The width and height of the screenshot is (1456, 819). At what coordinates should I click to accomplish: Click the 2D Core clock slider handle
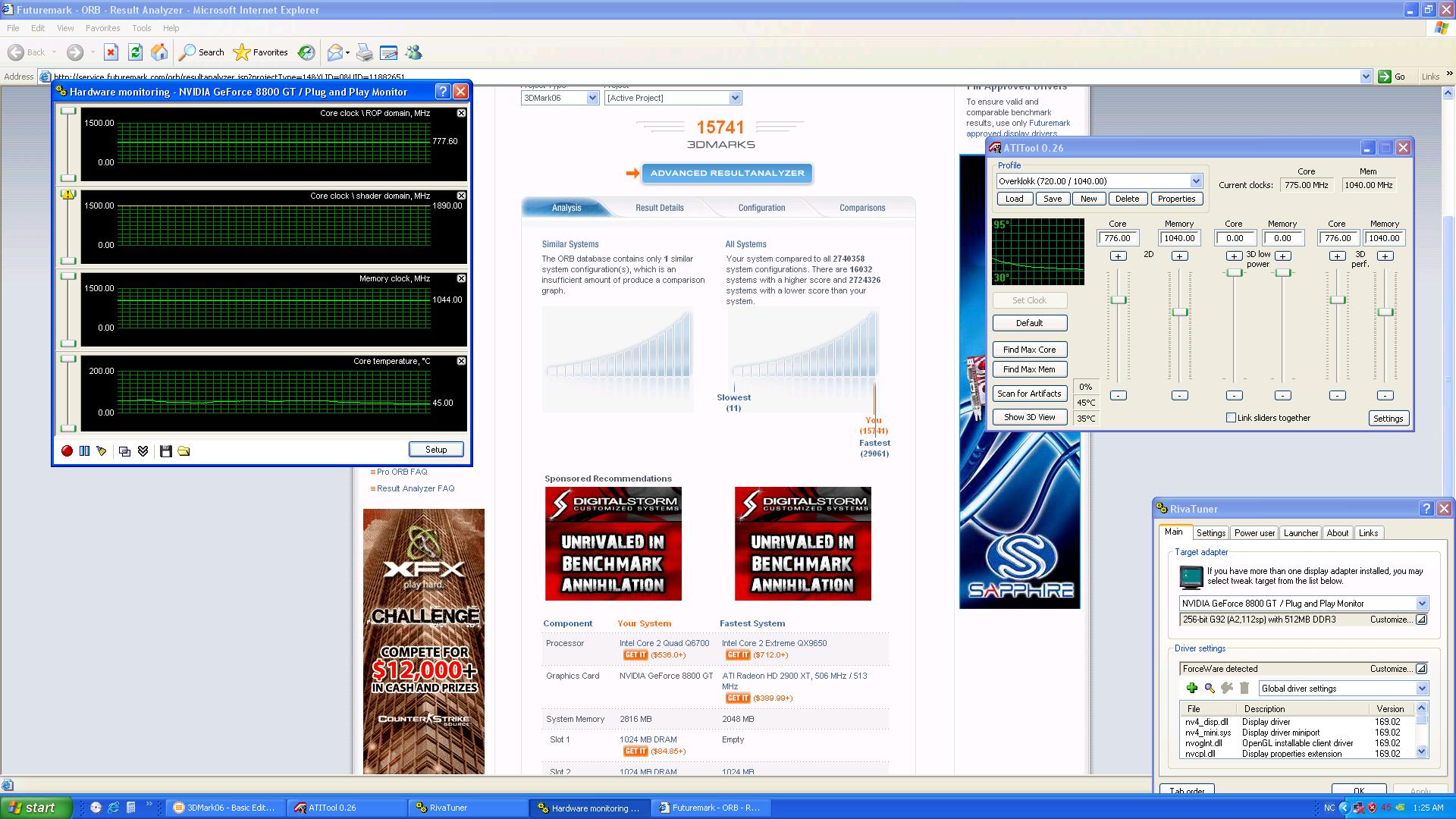coord(1119,300)
